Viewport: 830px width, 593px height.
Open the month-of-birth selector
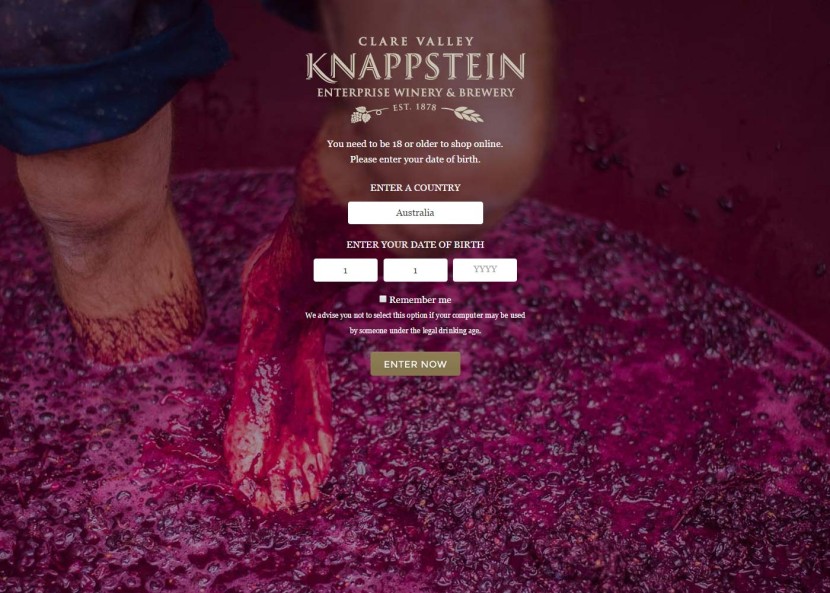point(415,270)
